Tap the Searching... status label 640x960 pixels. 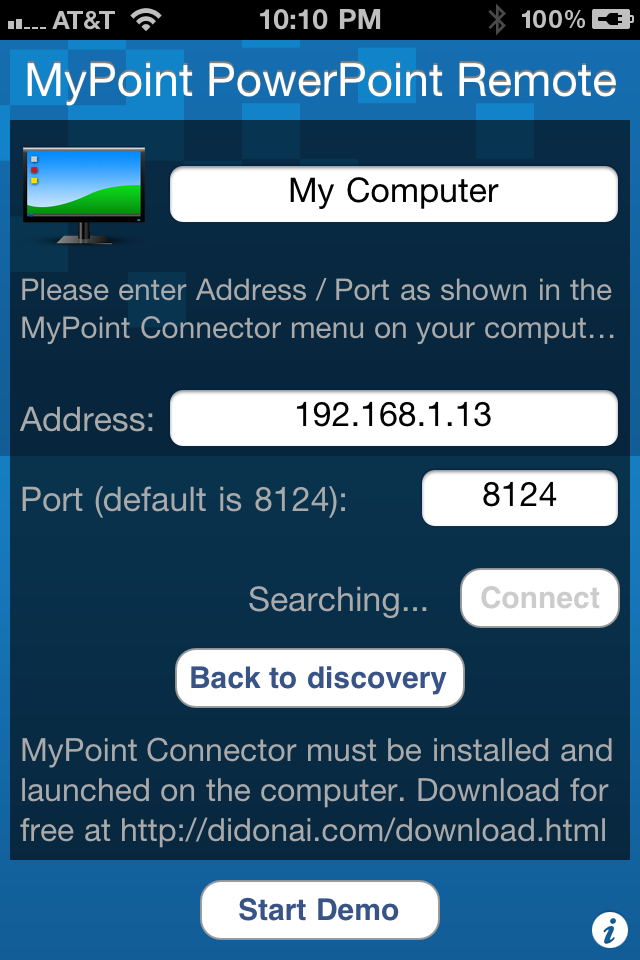click(x=338, y=599)
